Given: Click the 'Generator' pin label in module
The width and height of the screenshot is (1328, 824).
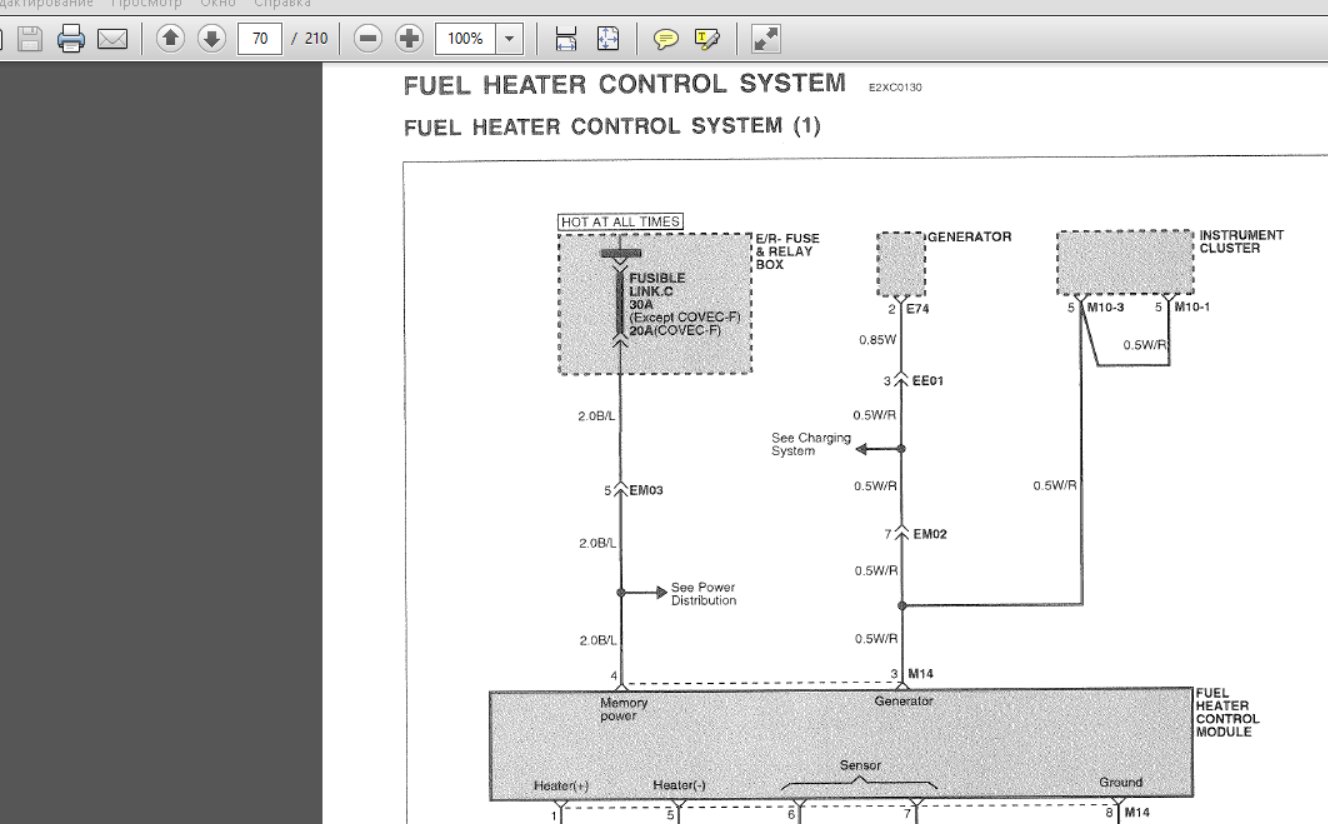Looking at the screenshot, I should tap(904, 701).
